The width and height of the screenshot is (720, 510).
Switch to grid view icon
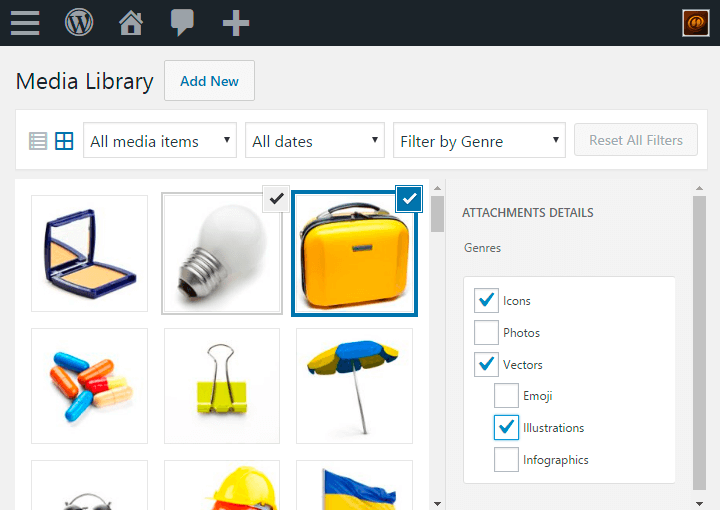64,141
